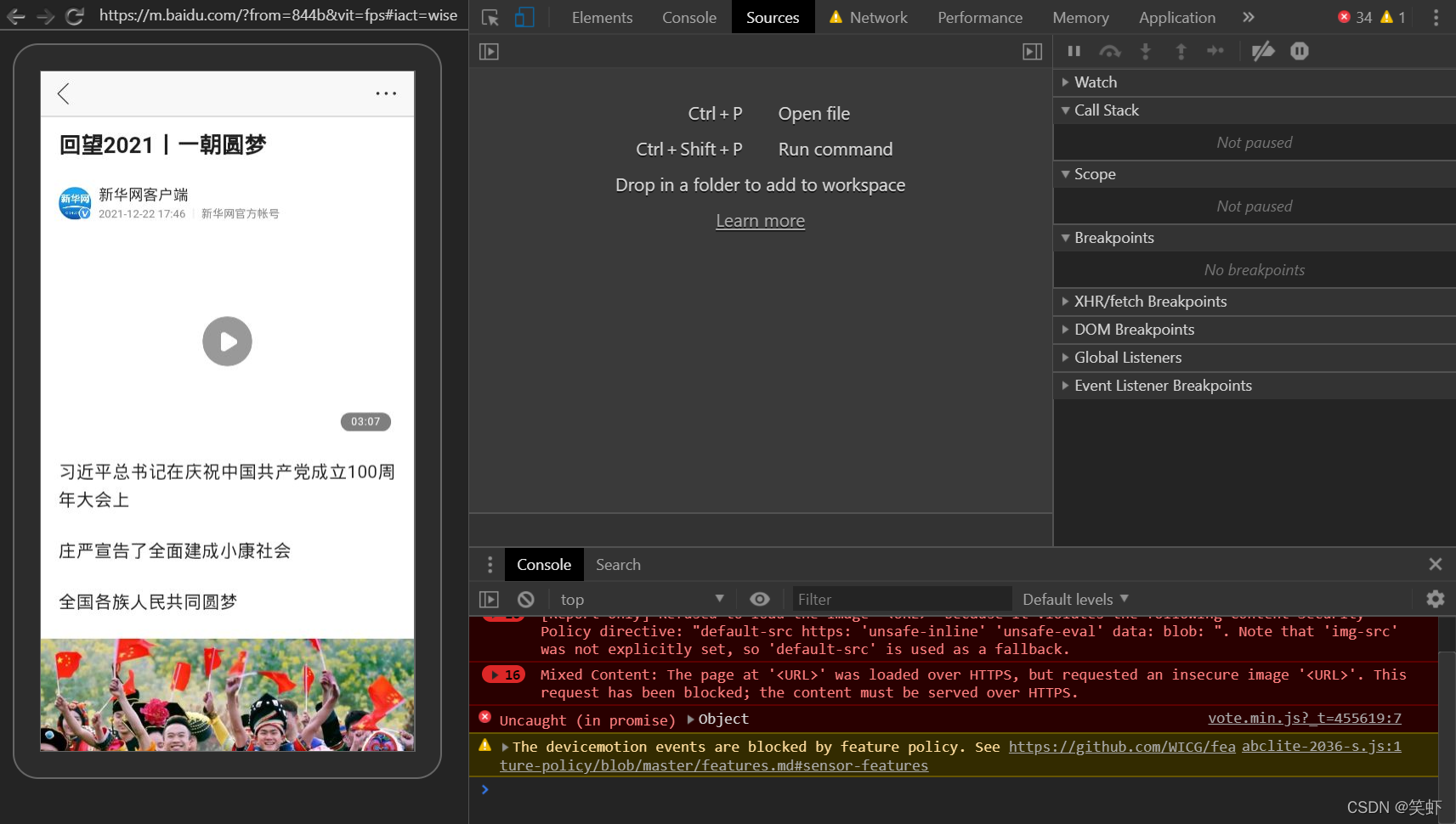
Task: Select the Sources tab
Action: pos(773,17)
